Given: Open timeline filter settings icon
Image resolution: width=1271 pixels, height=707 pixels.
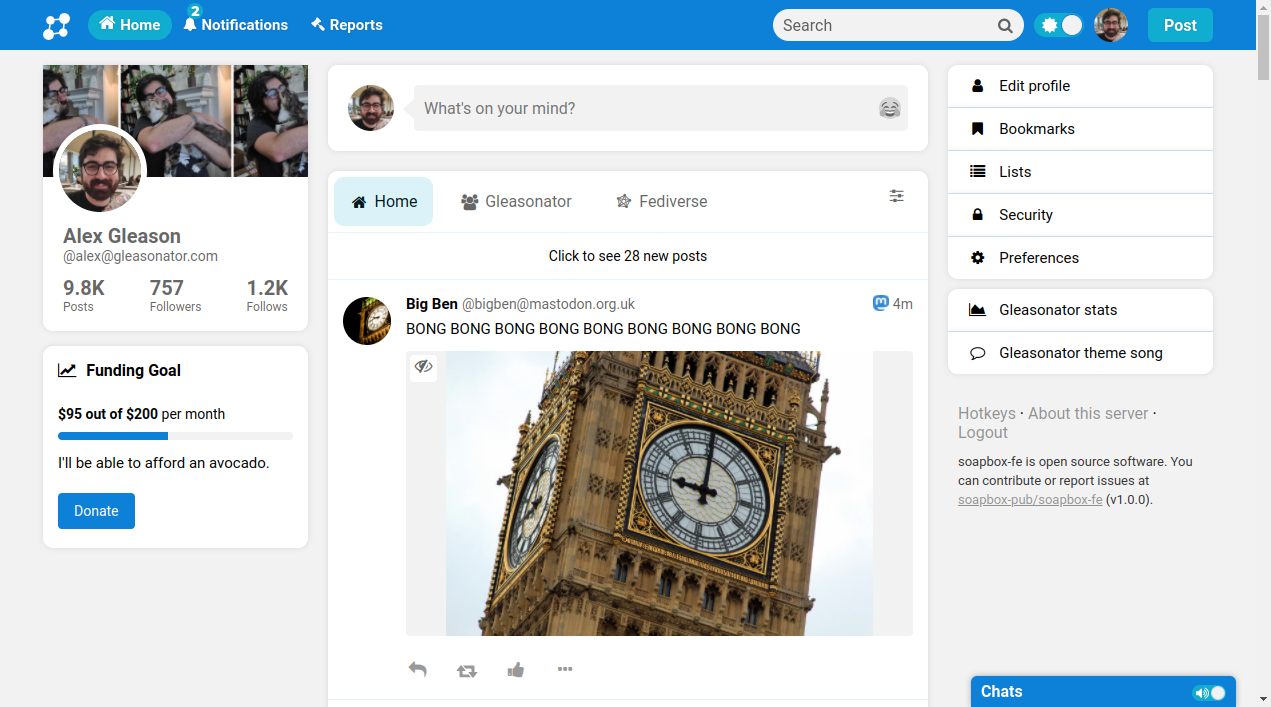Looking at the screenshot, I should coord(896,196).
